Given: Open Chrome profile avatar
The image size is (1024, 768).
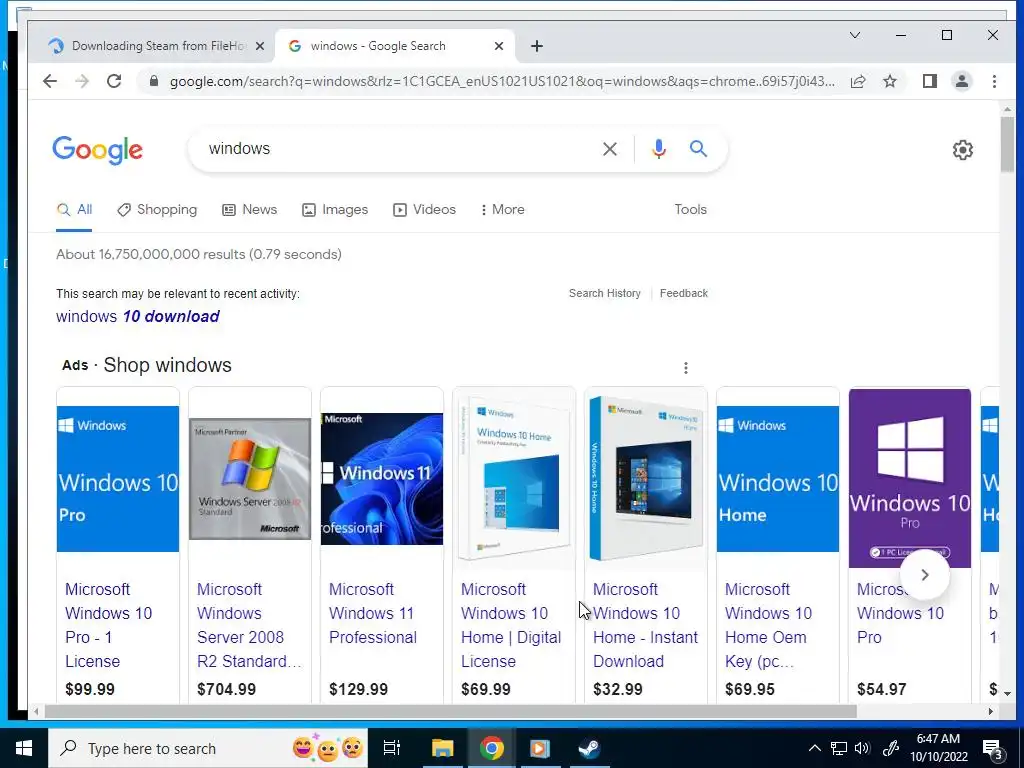Looking at the screenshot, I should point(961,81).
